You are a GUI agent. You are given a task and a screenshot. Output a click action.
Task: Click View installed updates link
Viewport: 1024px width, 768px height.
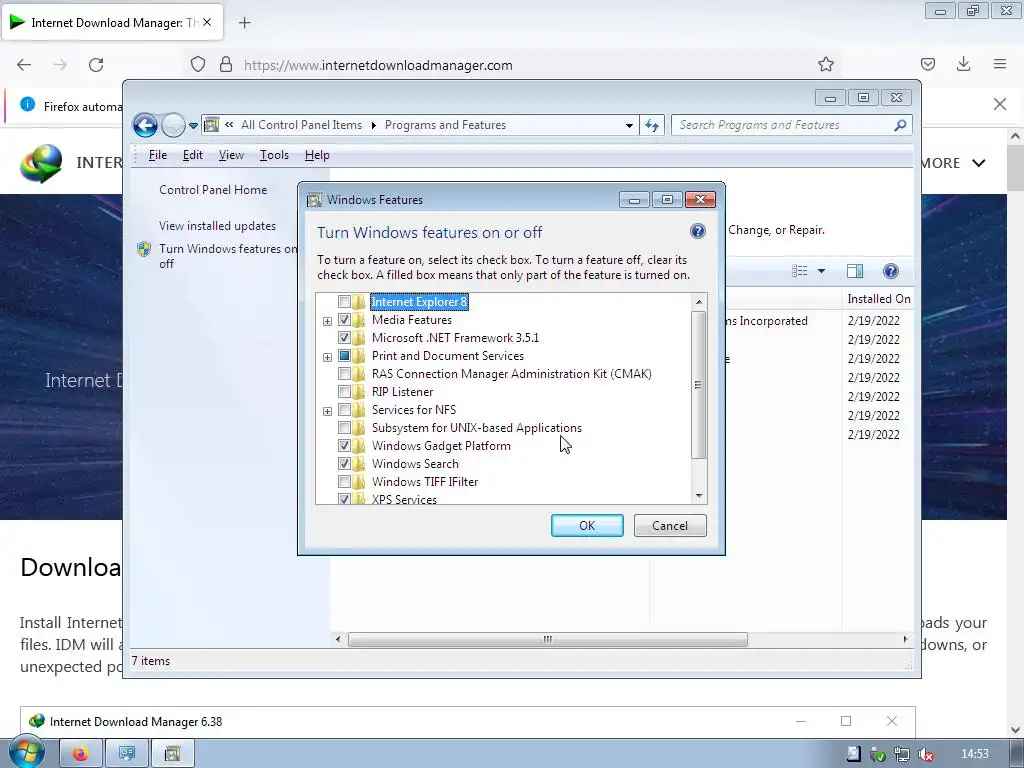217,226
